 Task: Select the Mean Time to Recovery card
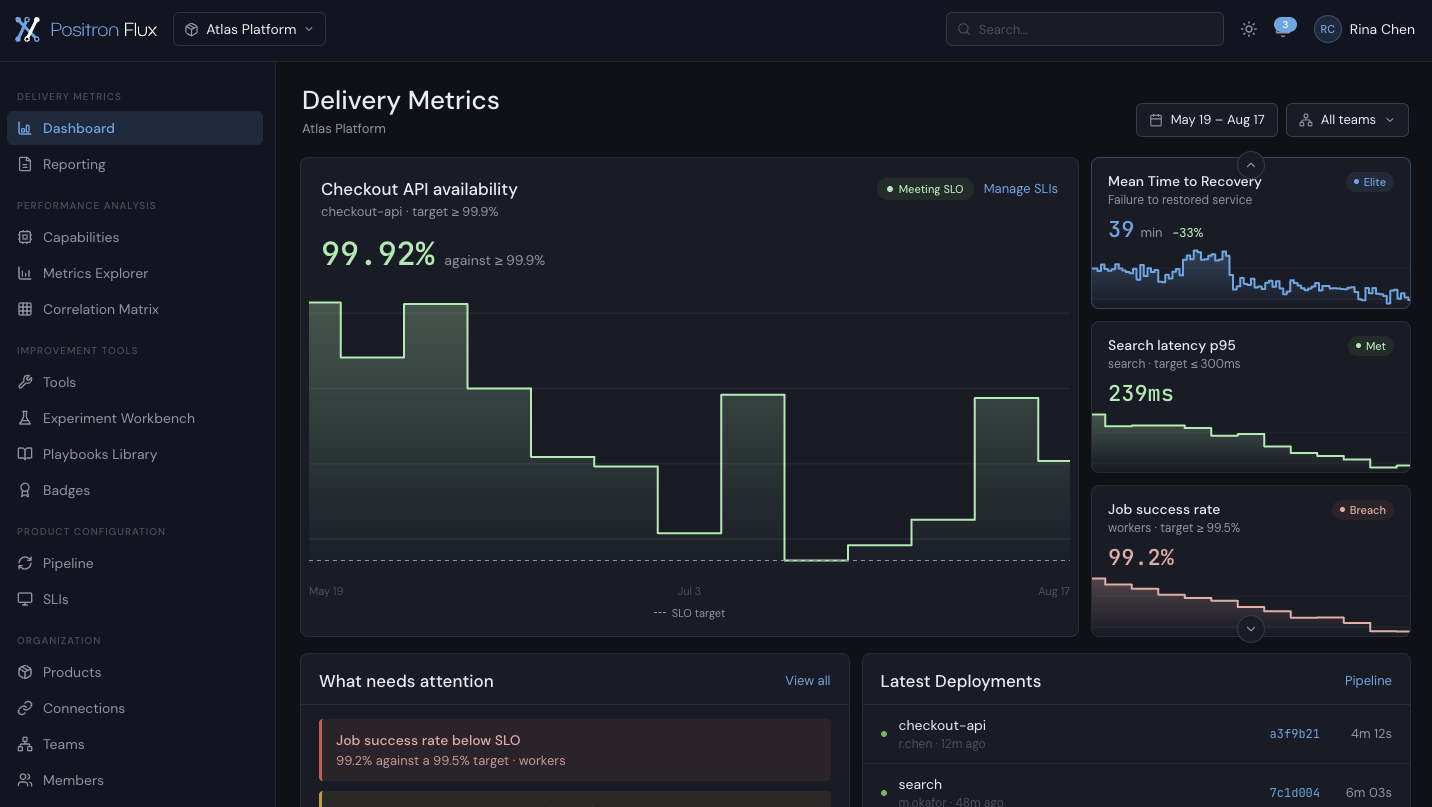[1250, 233]
